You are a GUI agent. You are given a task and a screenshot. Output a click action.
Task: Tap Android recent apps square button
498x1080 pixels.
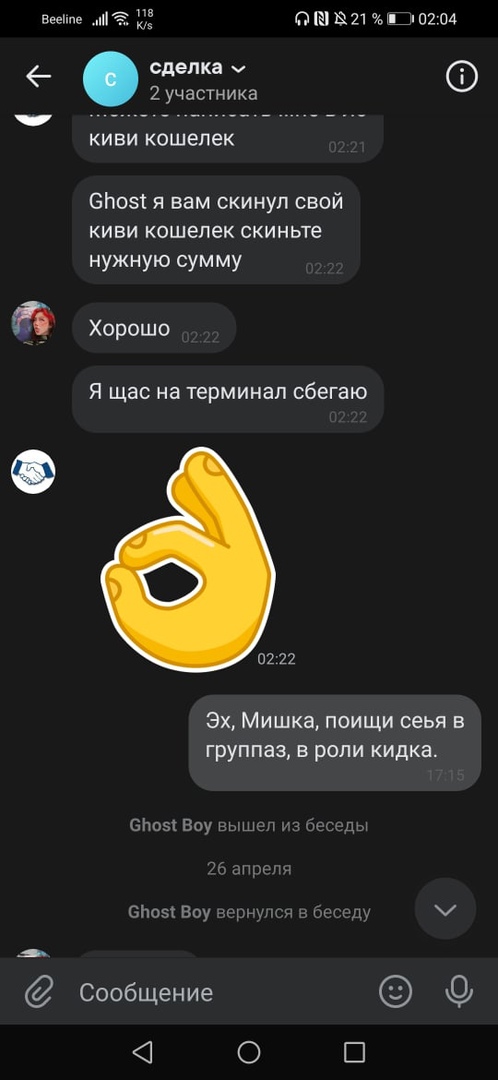click(354, 1052)
